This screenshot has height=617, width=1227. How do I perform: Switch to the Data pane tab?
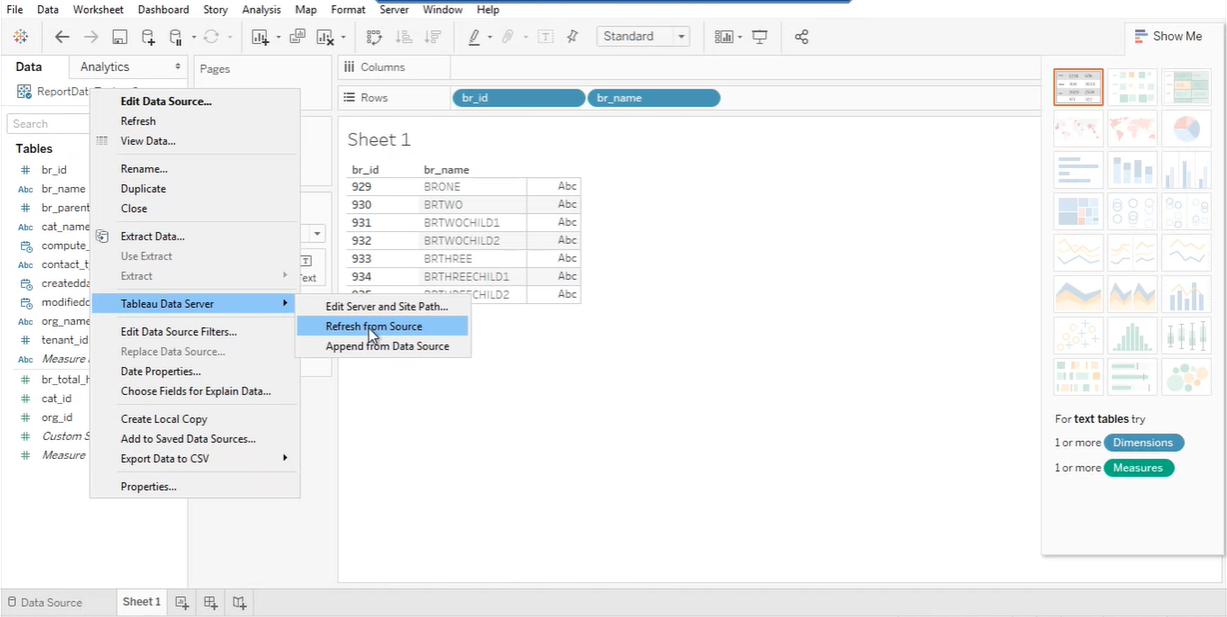29,67
